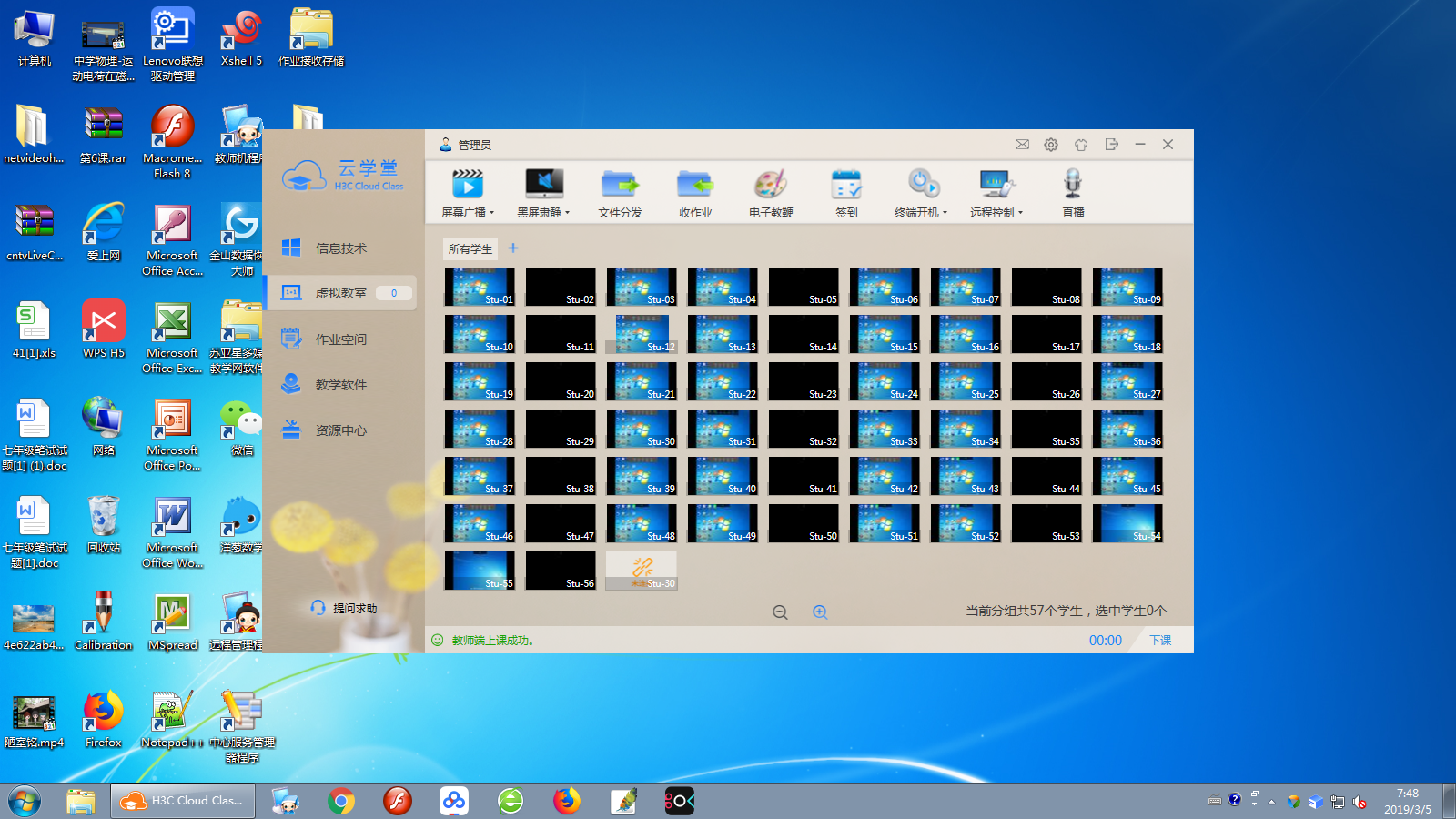This screenshot has height=819, width=1456.
Task: Open the settings gear in H3C title bar
Action: [1051, 145]
